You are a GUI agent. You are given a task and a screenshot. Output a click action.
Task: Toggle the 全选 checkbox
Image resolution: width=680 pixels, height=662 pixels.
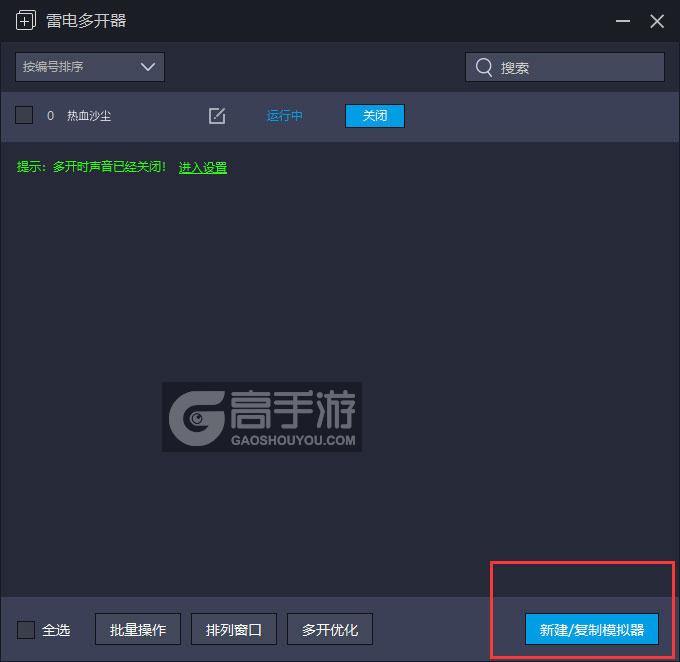coord(26,629)
